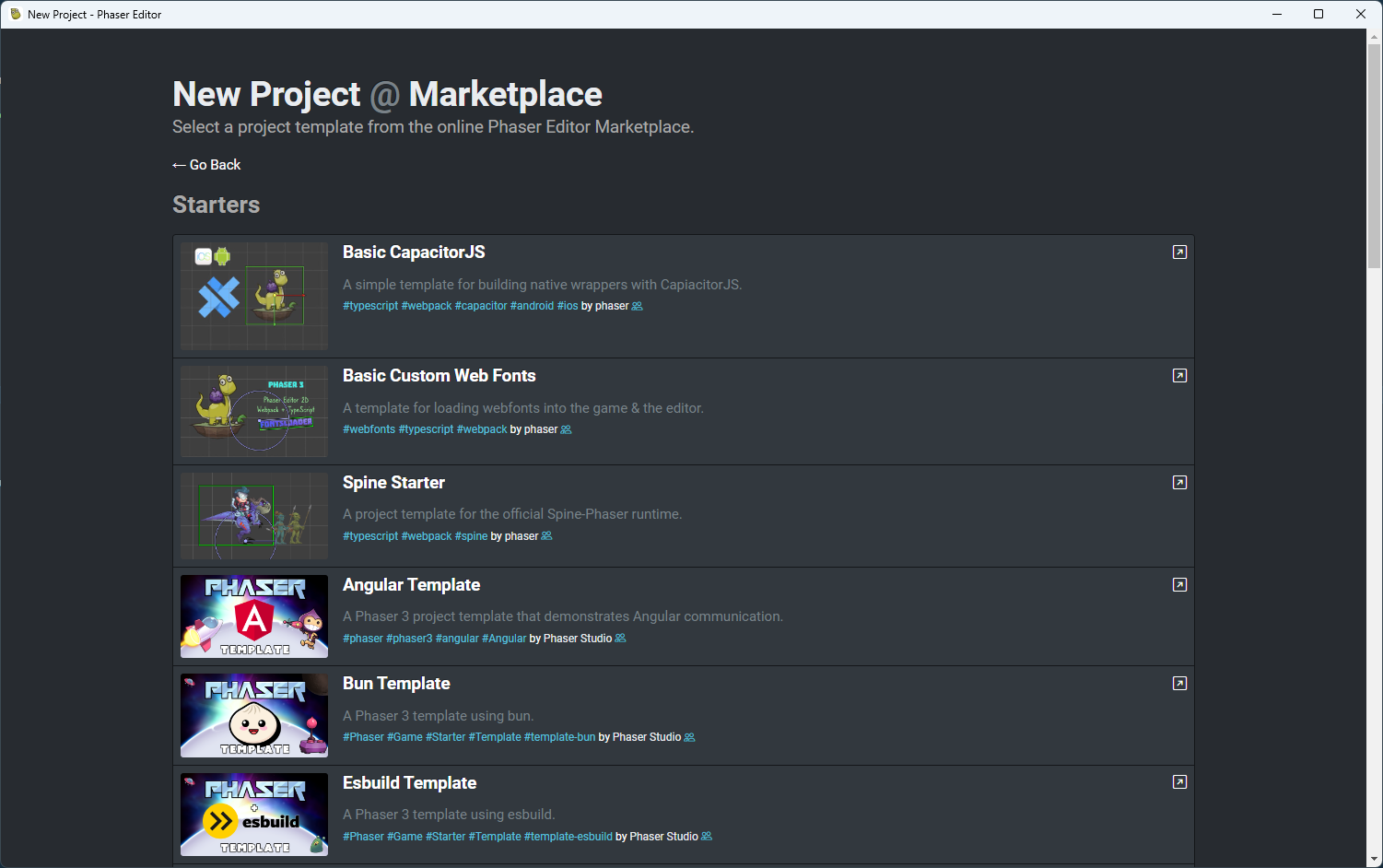Click #ios tag
Image resolution: width=1383 pixels, height=868 pixels.
[x=568, y=306]
